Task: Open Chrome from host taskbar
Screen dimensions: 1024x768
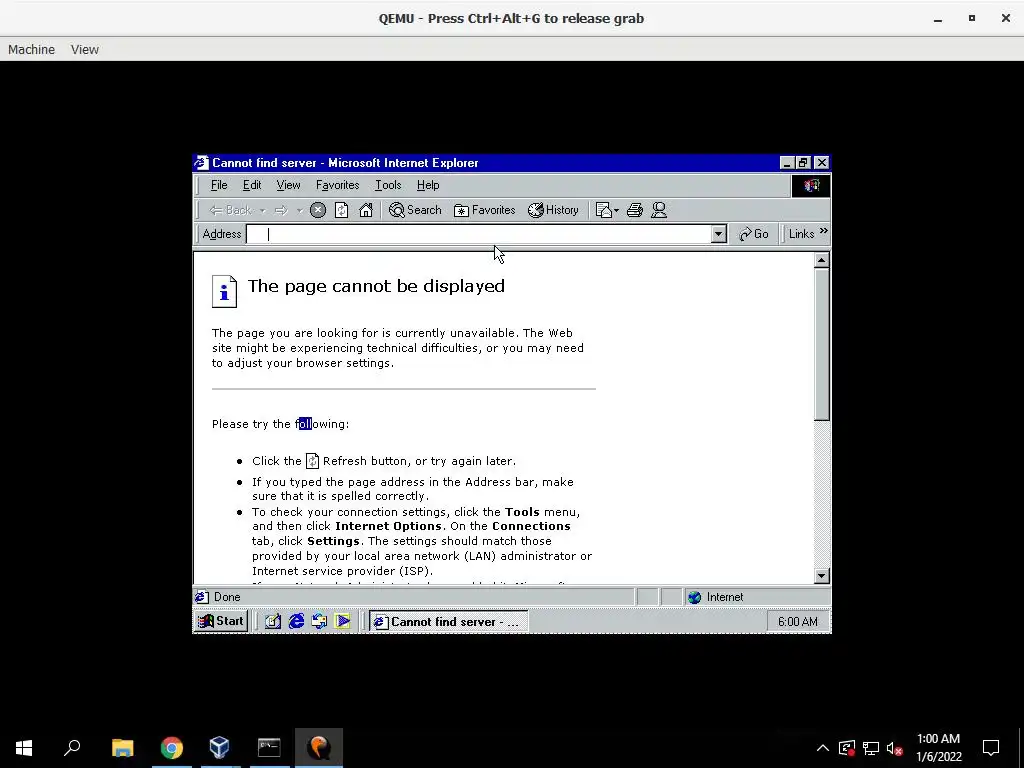Action: 172,748
